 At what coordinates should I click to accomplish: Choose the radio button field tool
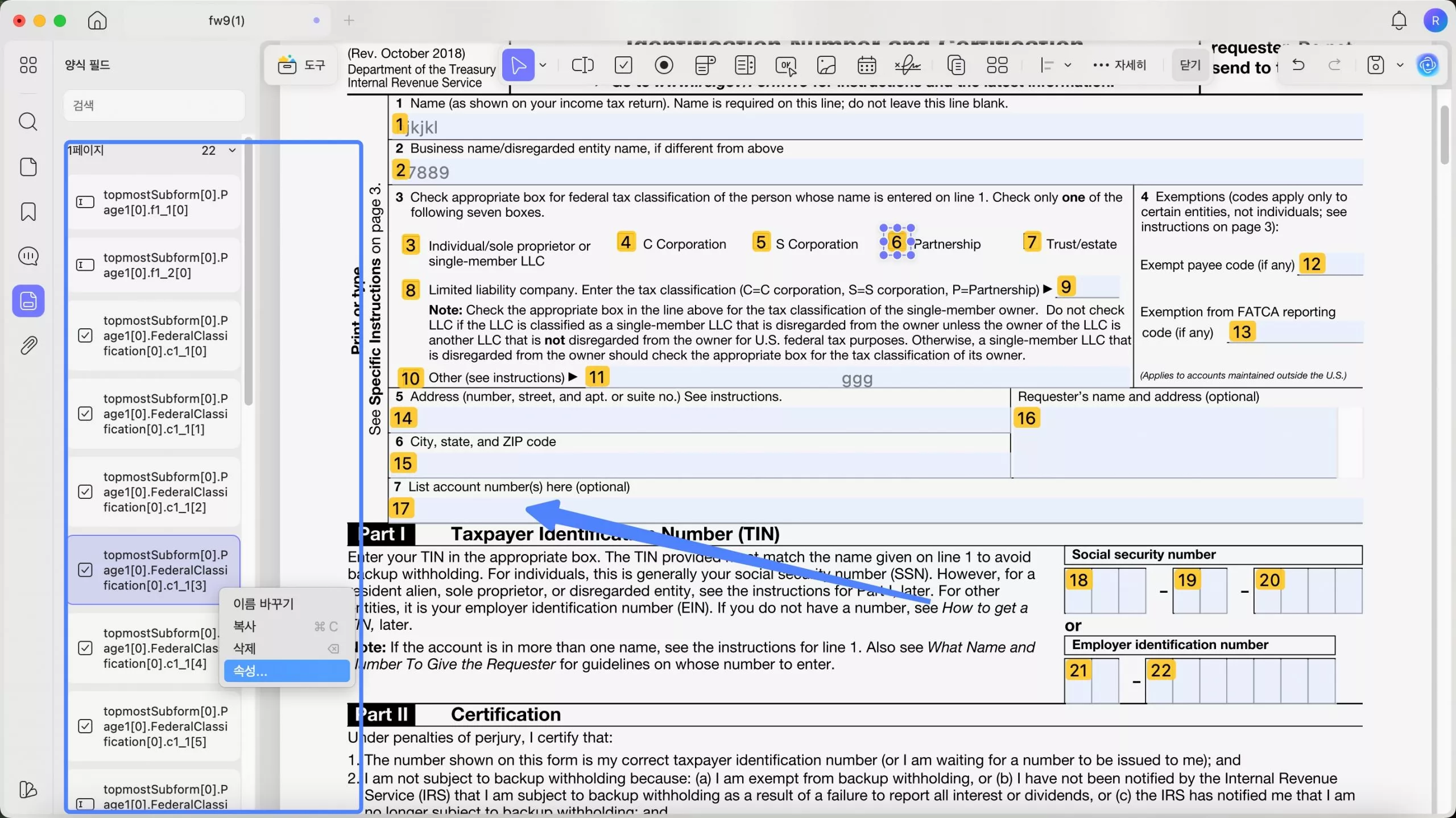(664, 65)
